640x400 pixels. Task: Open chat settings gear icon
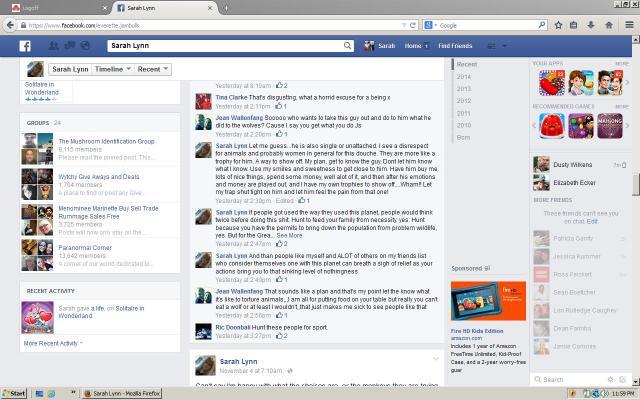pos(610,380)
